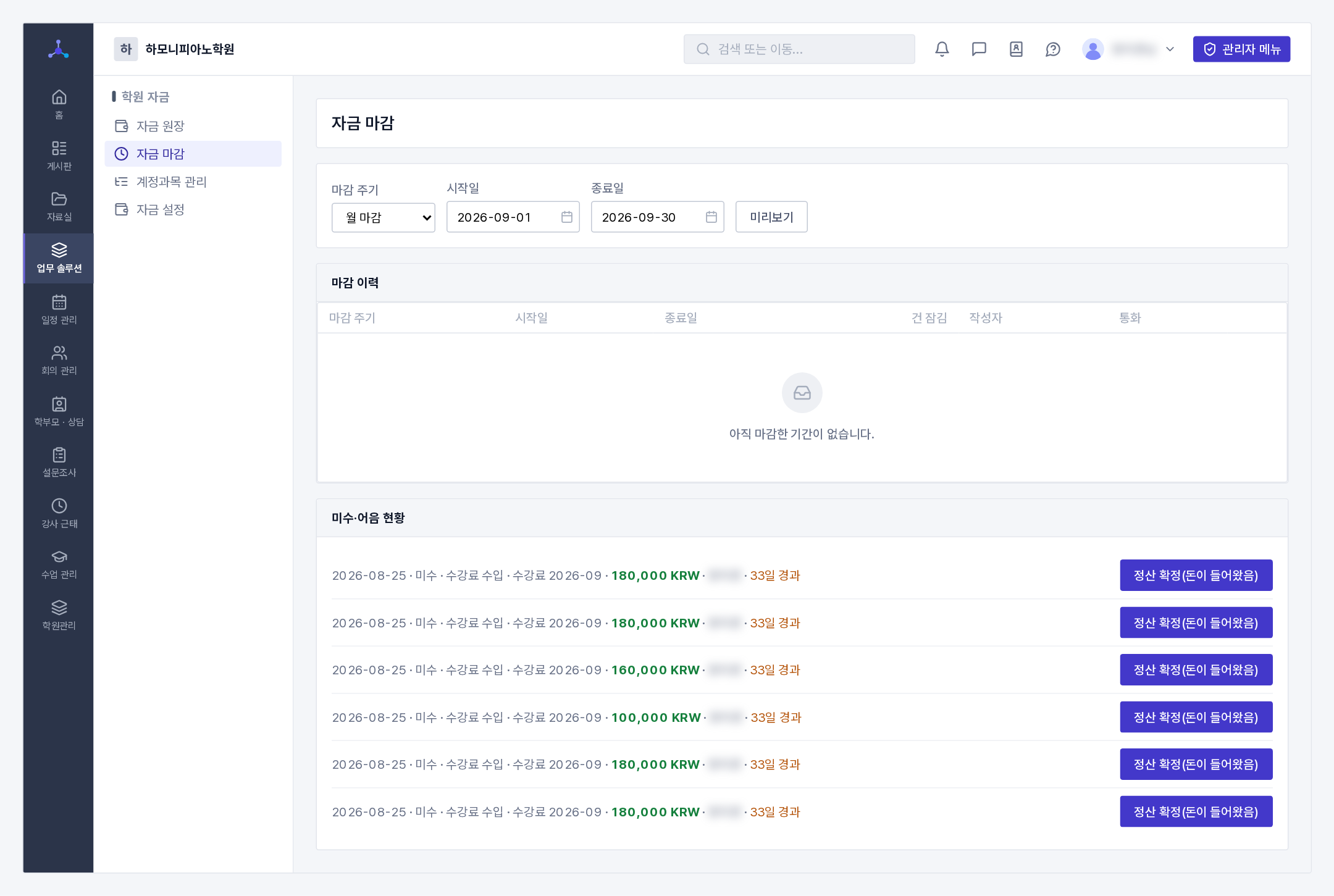
Task: Select 자금 마감 menu item
Action: [x=193, y=154]
